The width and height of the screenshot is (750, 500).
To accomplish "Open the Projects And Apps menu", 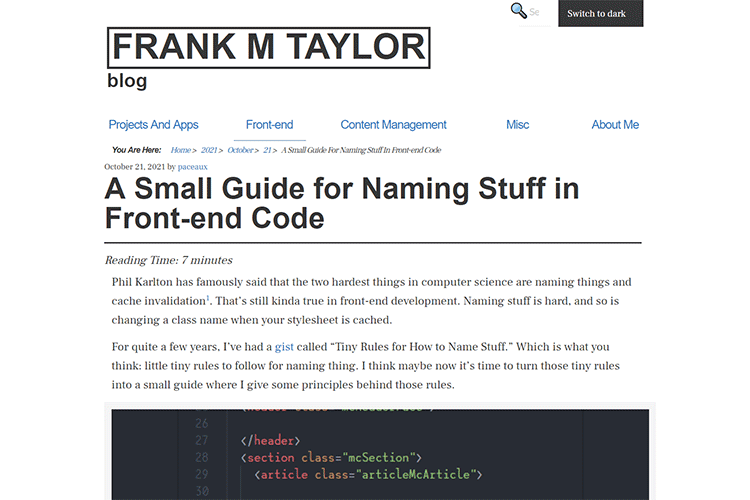I will coord(153,125).
